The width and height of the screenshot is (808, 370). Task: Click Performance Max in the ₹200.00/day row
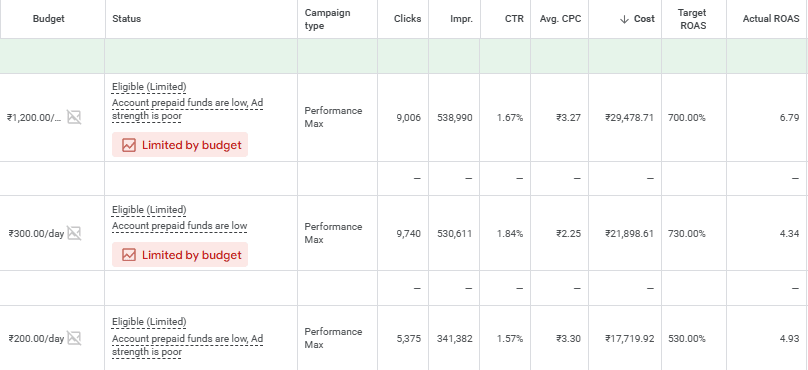click(333, 338)
